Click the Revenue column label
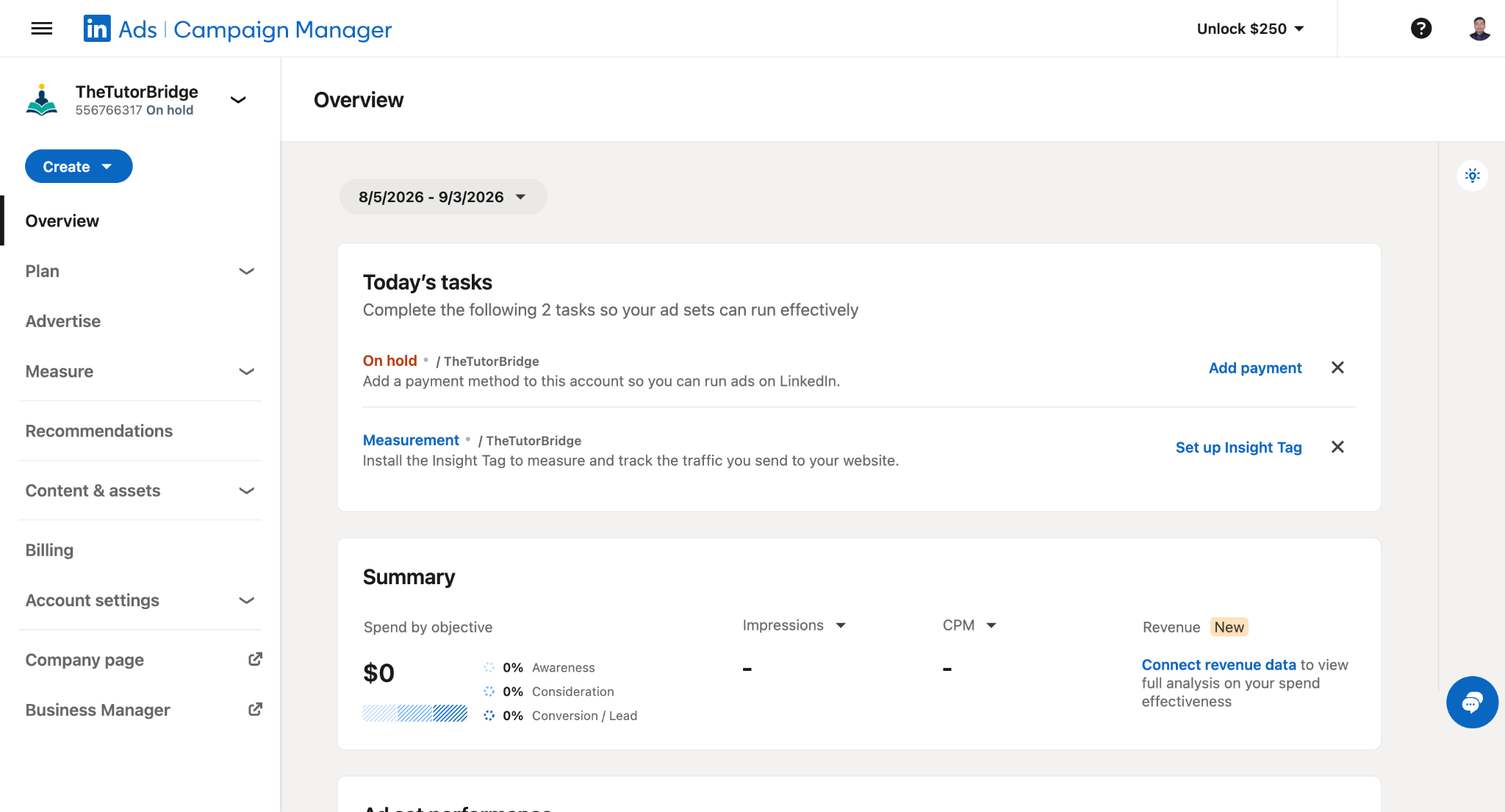This screenshot has width=1505, height=812. (x=1171, y=628)
